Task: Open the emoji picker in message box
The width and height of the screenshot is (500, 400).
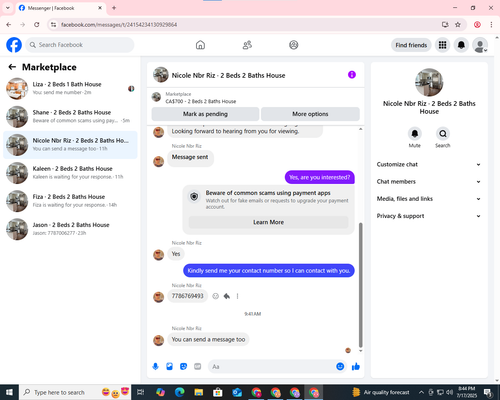Action: [x=340, y=367]
